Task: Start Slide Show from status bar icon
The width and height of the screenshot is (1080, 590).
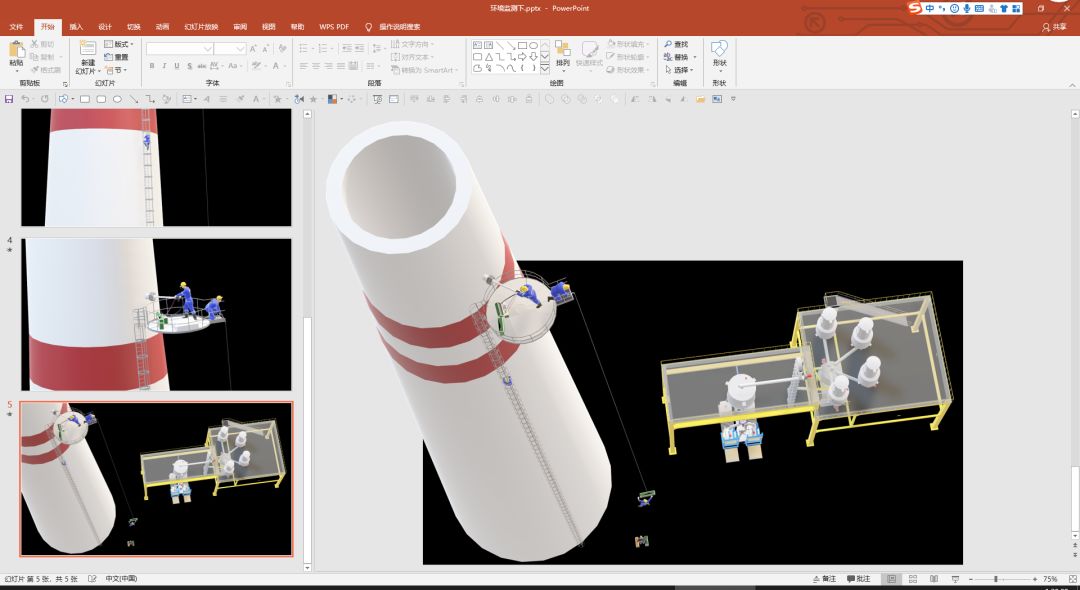Action: [955, 579]
